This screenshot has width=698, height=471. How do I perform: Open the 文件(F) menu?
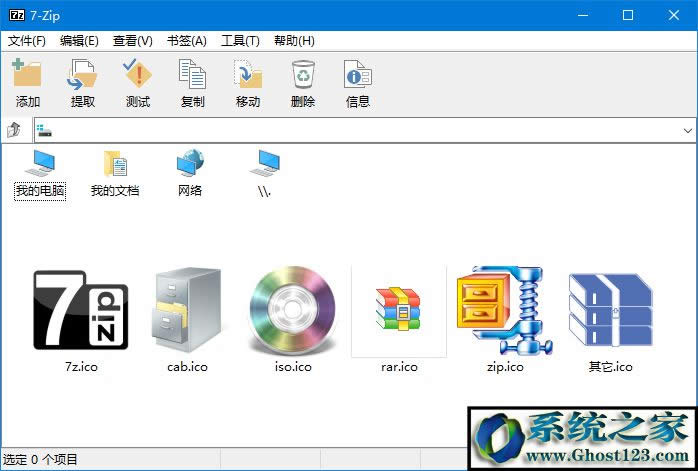point(27,41)
